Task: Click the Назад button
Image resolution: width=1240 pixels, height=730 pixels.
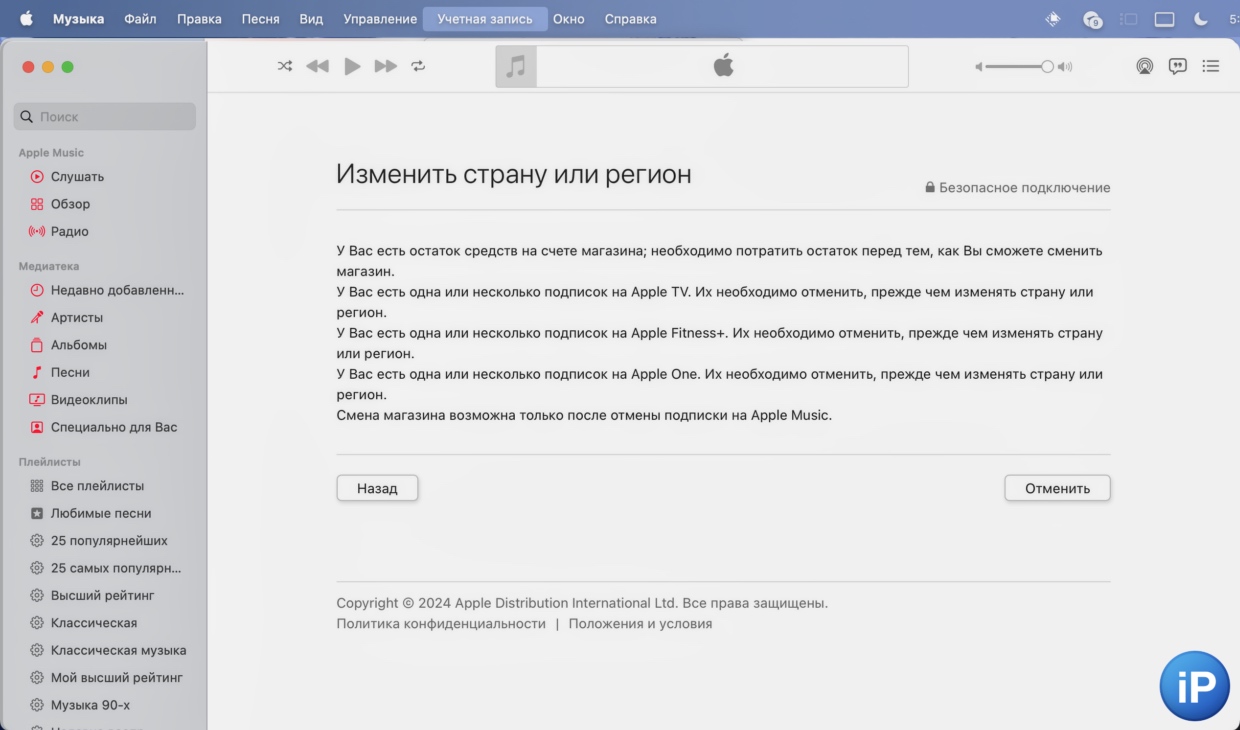Action: coord(377,488)
